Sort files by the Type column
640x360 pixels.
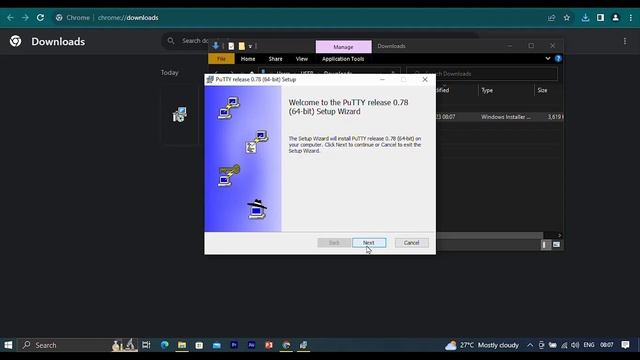(487, 90)
